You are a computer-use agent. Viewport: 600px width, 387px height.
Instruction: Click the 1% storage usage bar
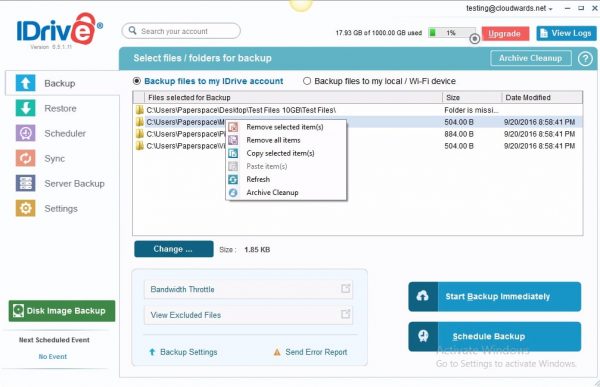coord(452,33)
